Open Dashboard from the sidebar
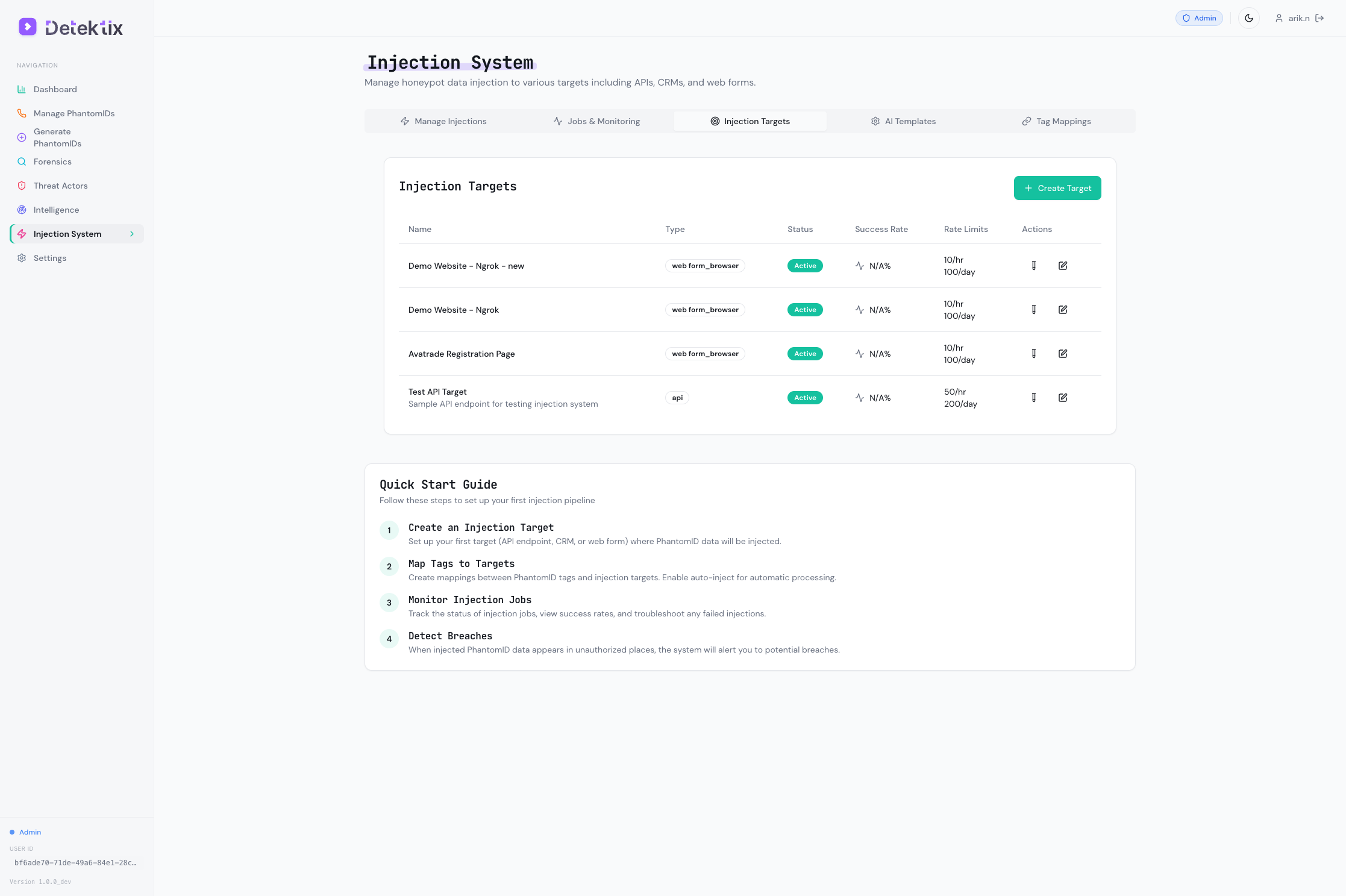 (x=55, y=89)
